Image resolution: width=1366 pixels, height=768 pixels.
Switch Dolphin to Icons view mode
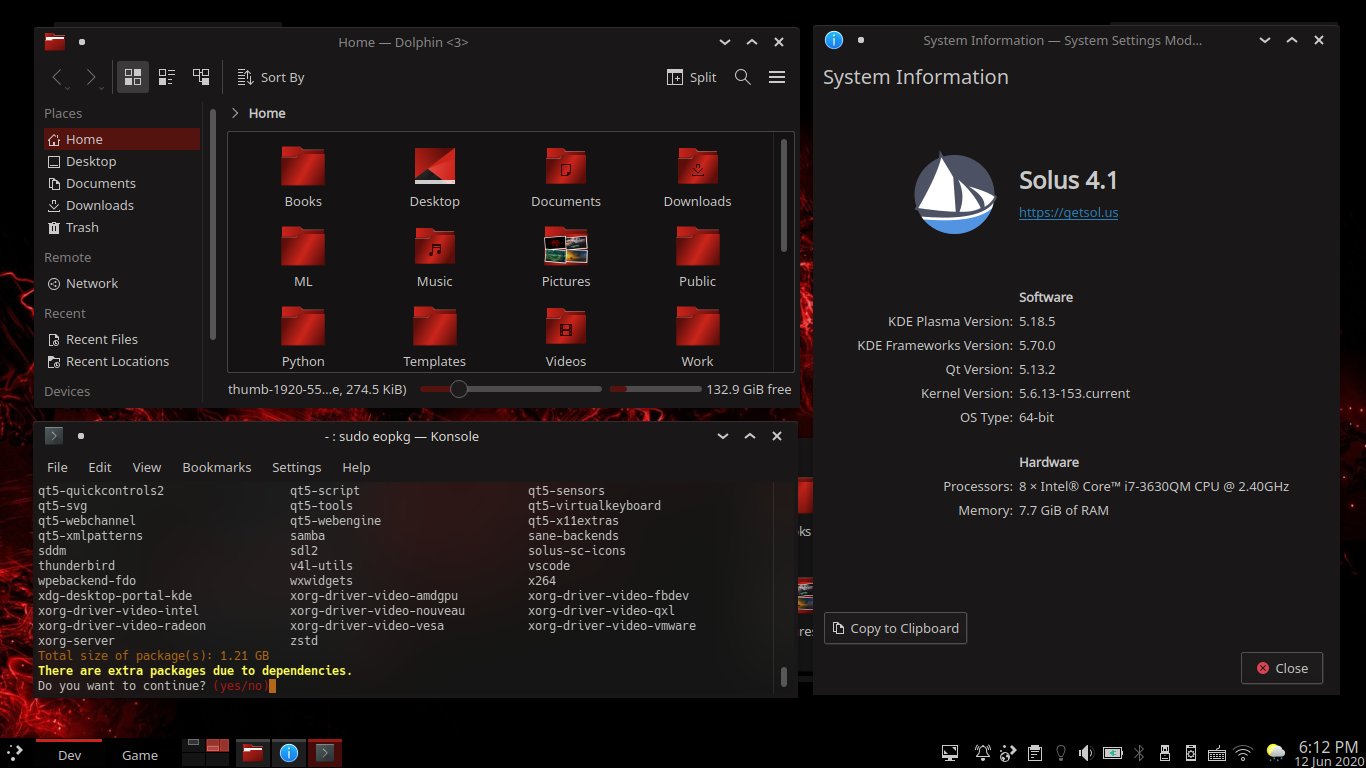coord(133,77)
